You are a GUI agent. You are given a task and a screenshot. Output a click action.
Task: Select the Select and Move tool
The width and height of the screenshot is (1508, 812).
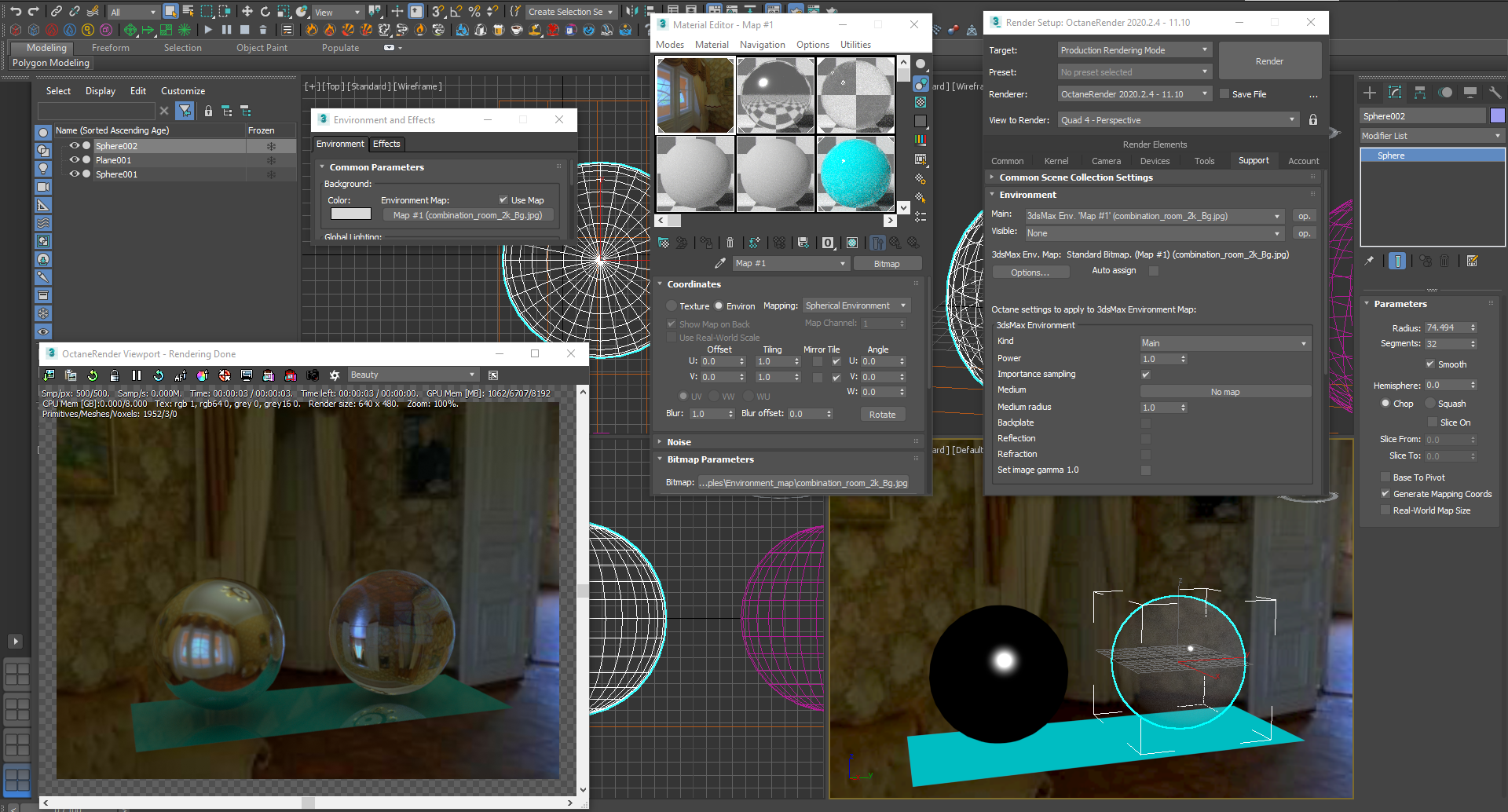[247, 11]
